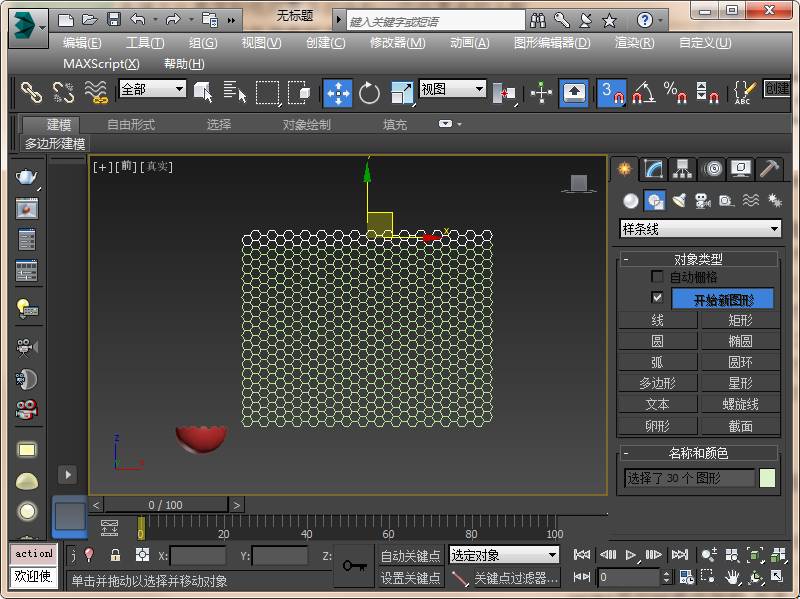Choose the Select and Link tool
Viewport: 800px width, 599px height.
(x=31, y=93)
